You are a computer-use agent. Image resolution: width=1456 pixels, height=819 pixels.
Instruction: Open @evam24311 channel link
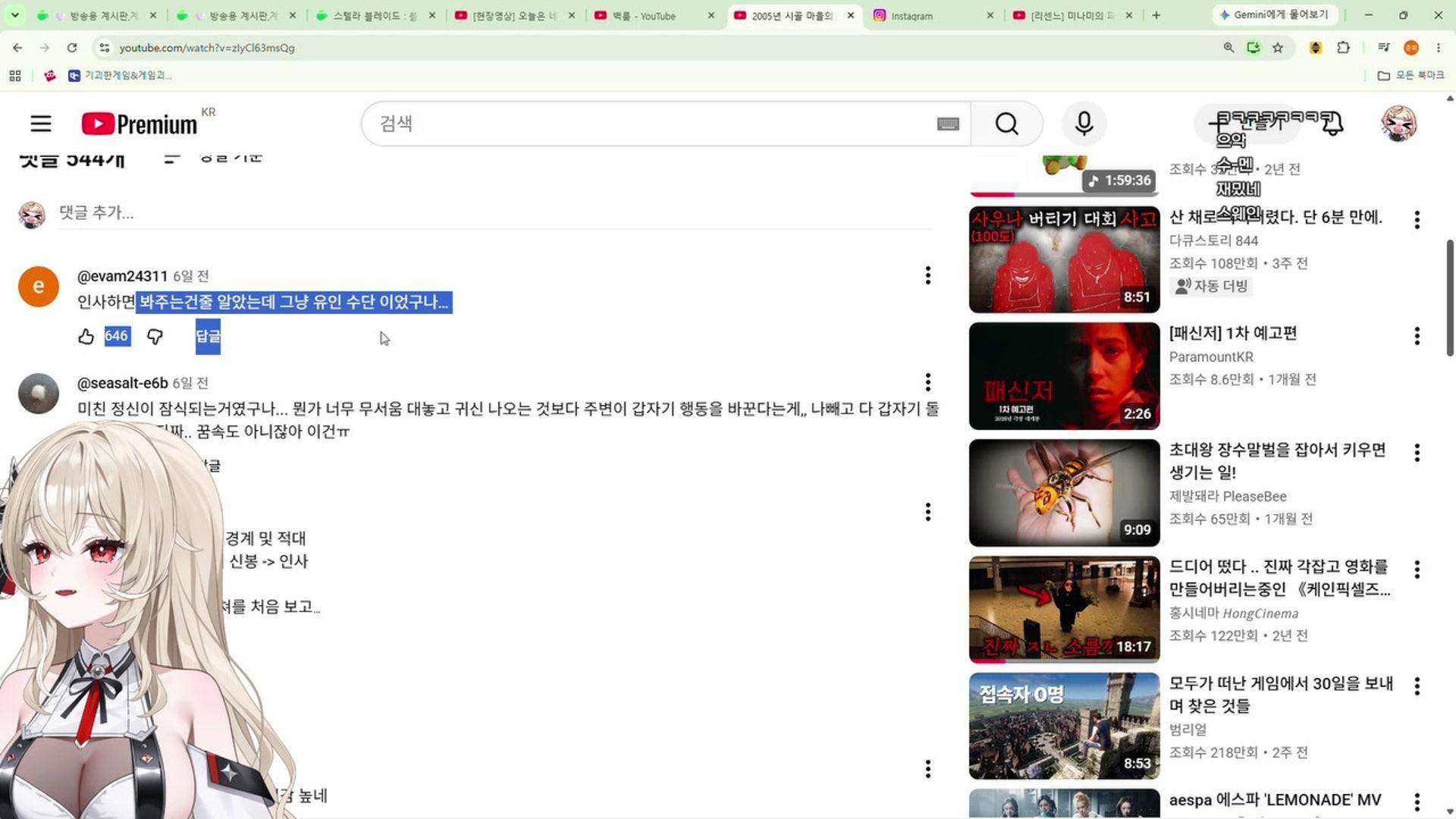tap(122, 276)
